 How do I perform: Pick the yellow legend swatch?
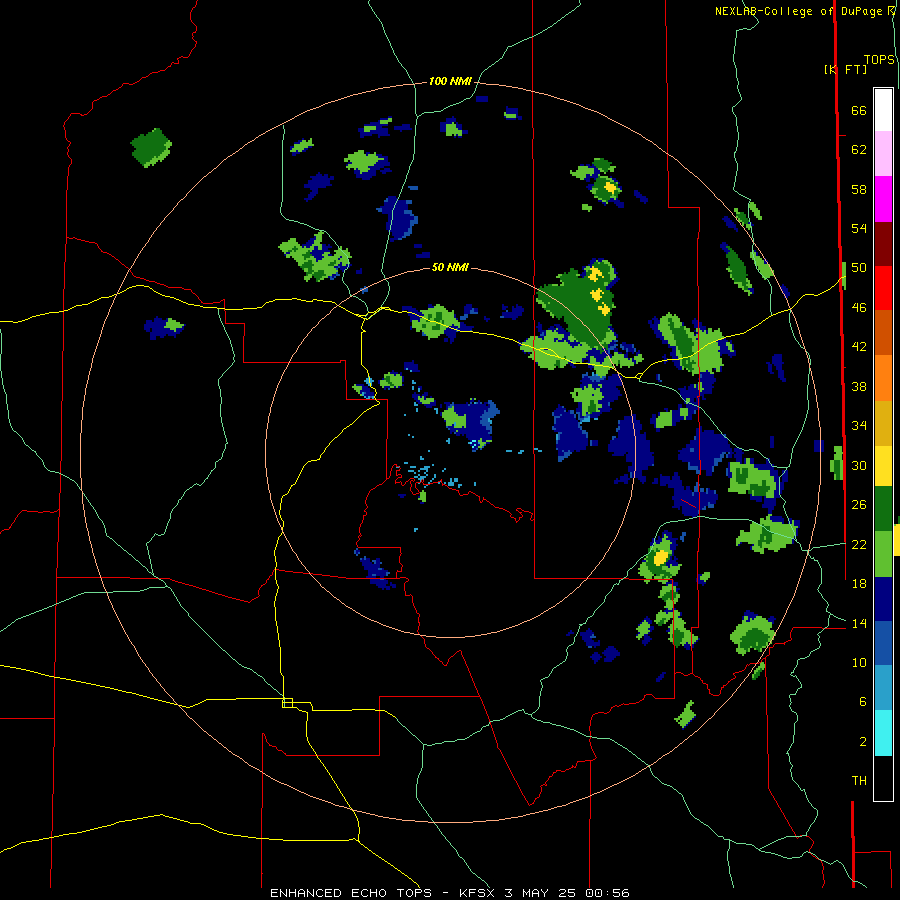point(883,465)
